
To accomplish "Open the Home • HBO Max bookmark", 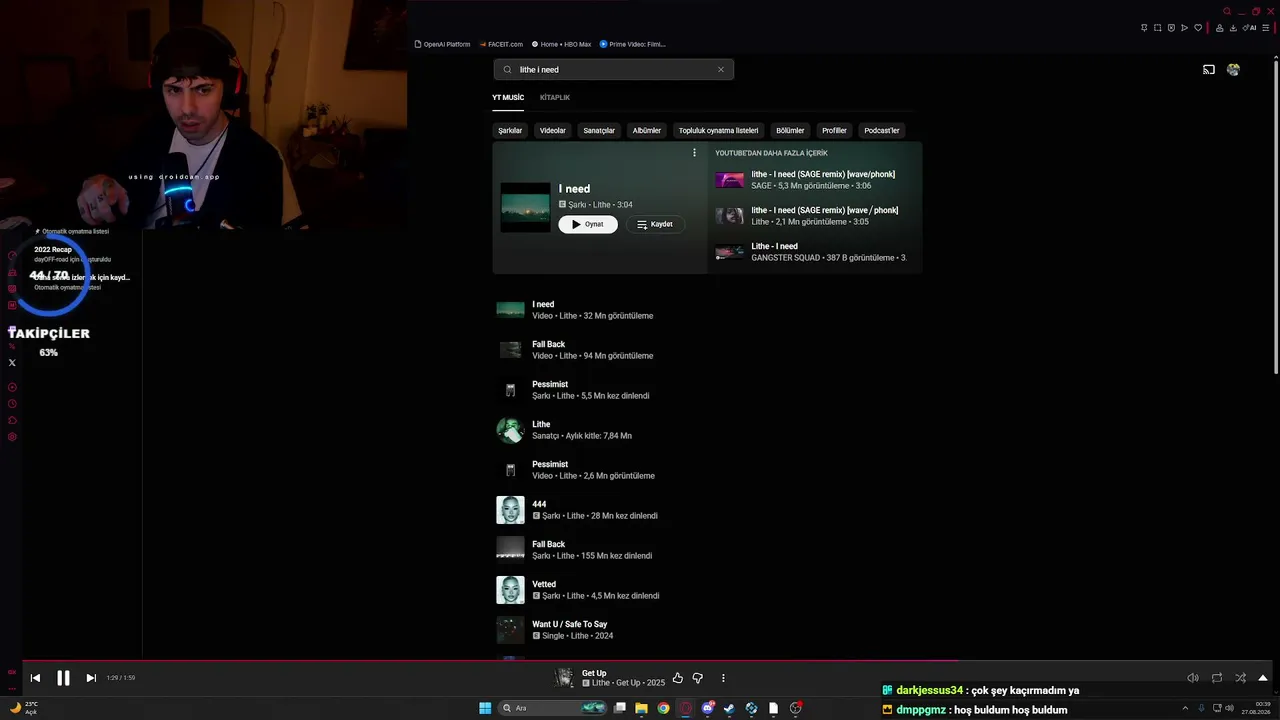I will tap(561, 44).
